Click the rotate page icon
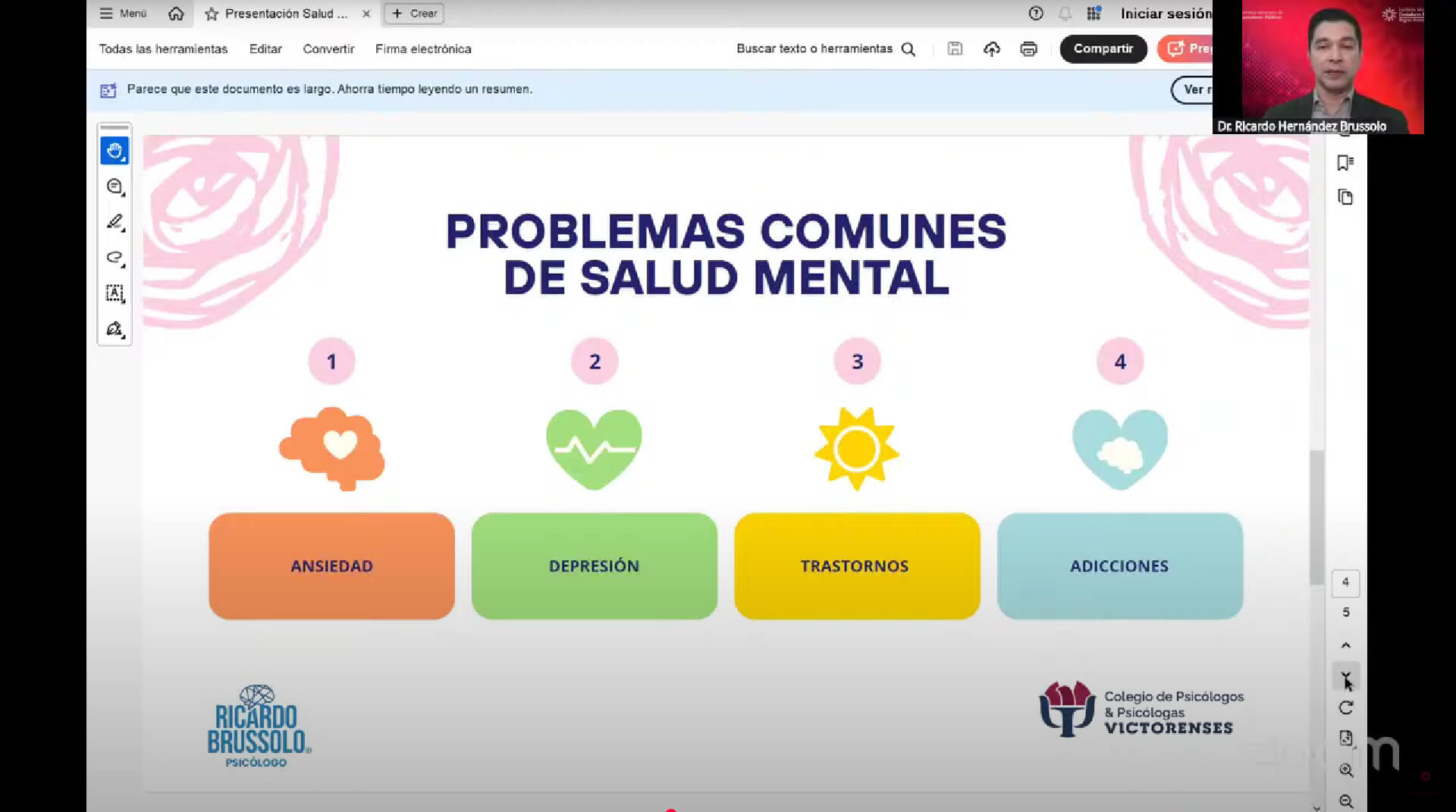1456x812 pixels. (1345, 708)
